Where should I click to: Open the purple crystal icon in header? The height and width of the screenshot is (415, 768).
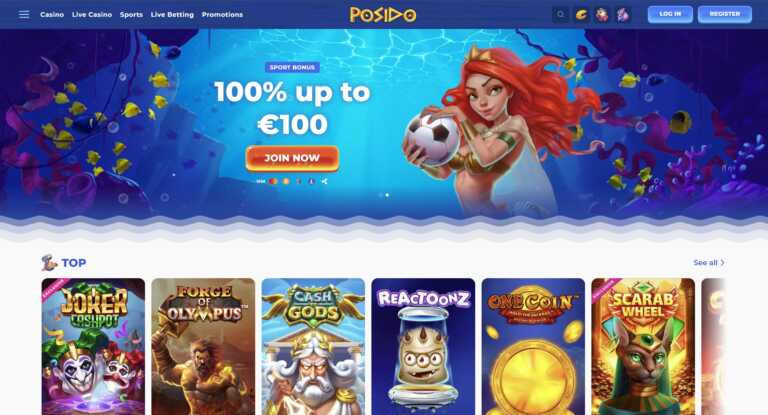coord(623,15)
